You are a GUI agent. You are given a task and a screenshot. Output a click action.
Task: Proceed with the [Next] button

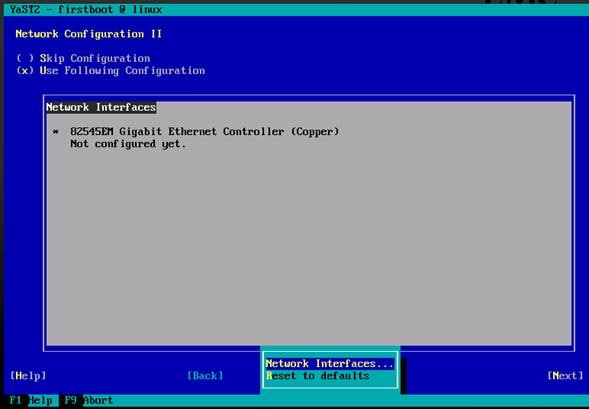[x=565, y=376]
